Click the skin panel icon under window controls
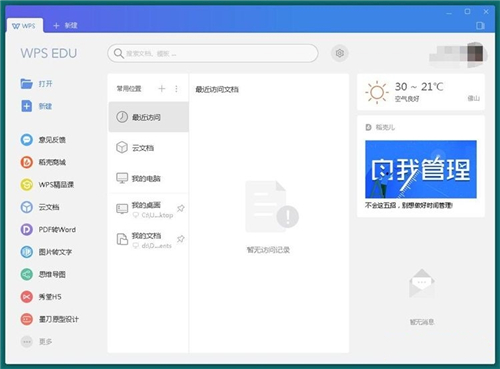Screen dimensions: 500x369 (480, 26)
